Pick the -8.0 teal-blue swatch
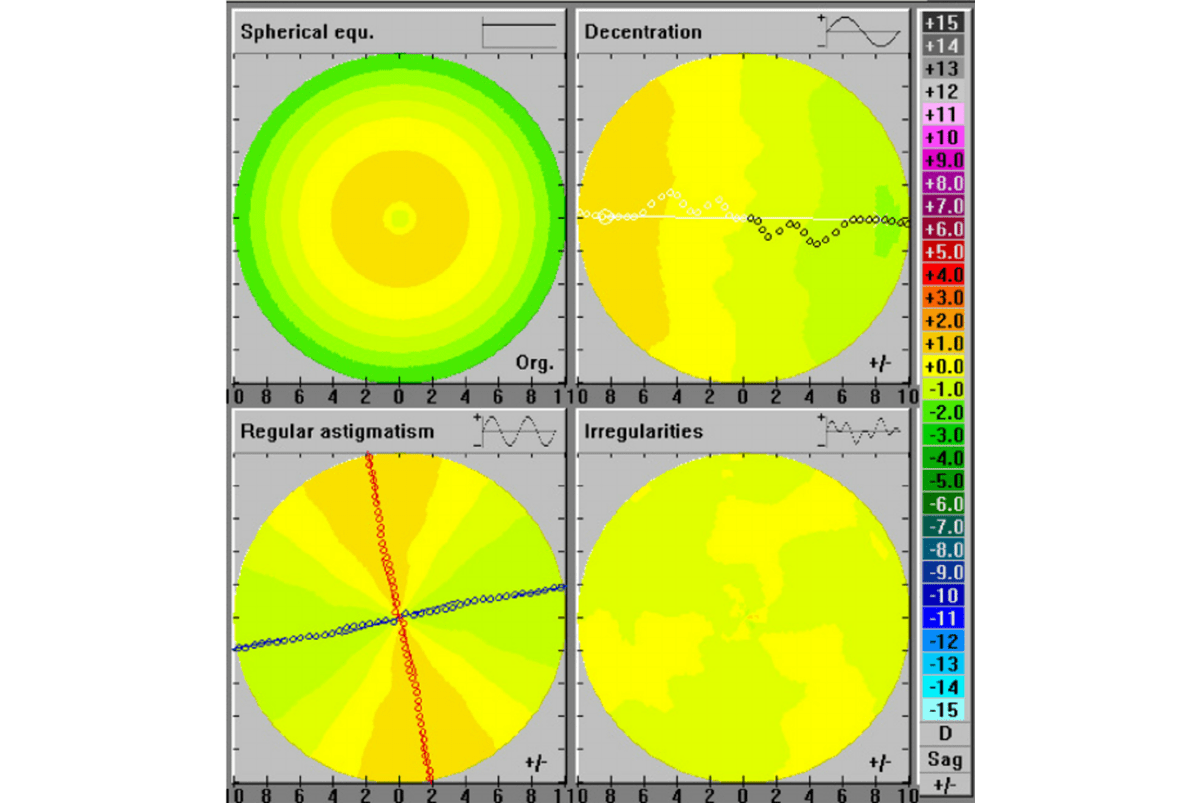This screenshot has height=803, width=1200. [943, 549]
